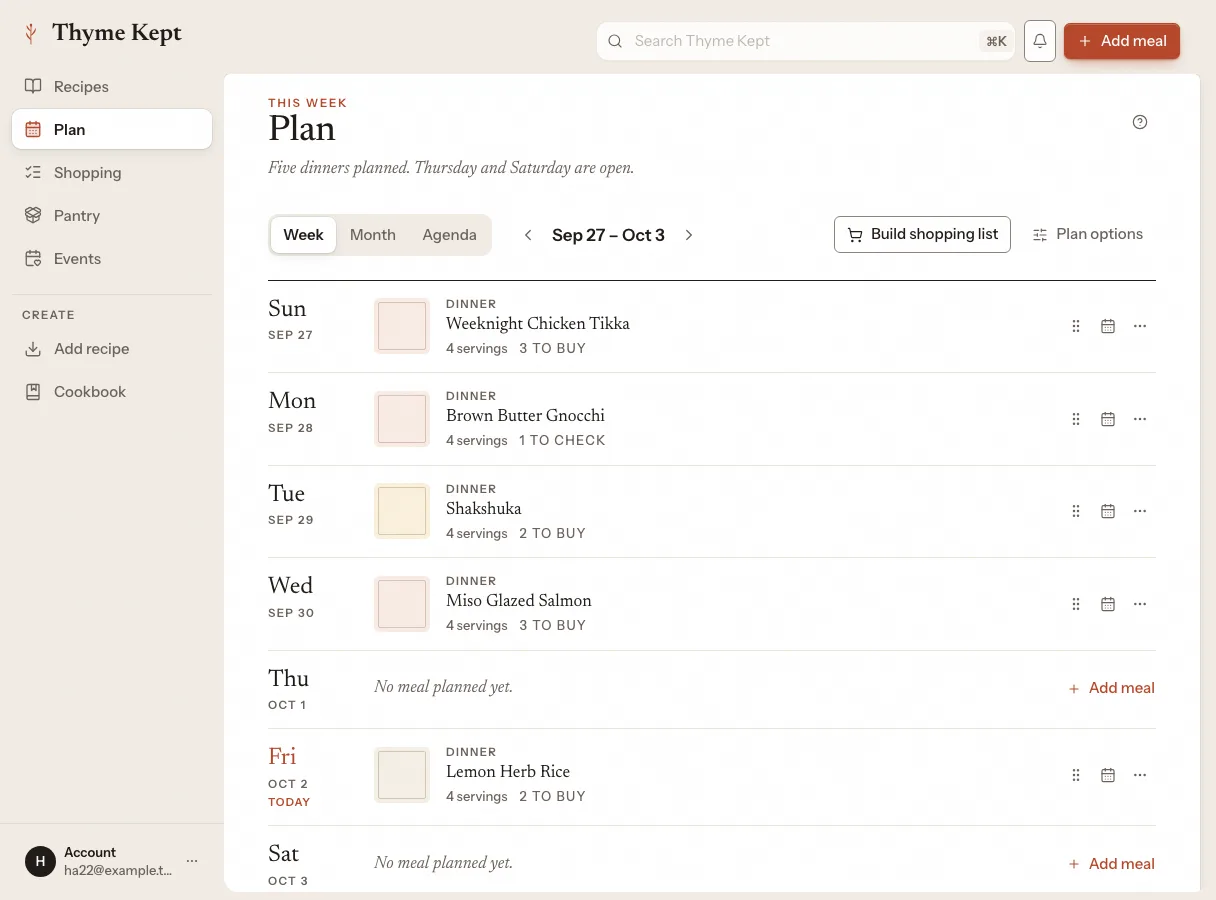Click drag handle for Lemon Herb Rice

[1076, 775]
